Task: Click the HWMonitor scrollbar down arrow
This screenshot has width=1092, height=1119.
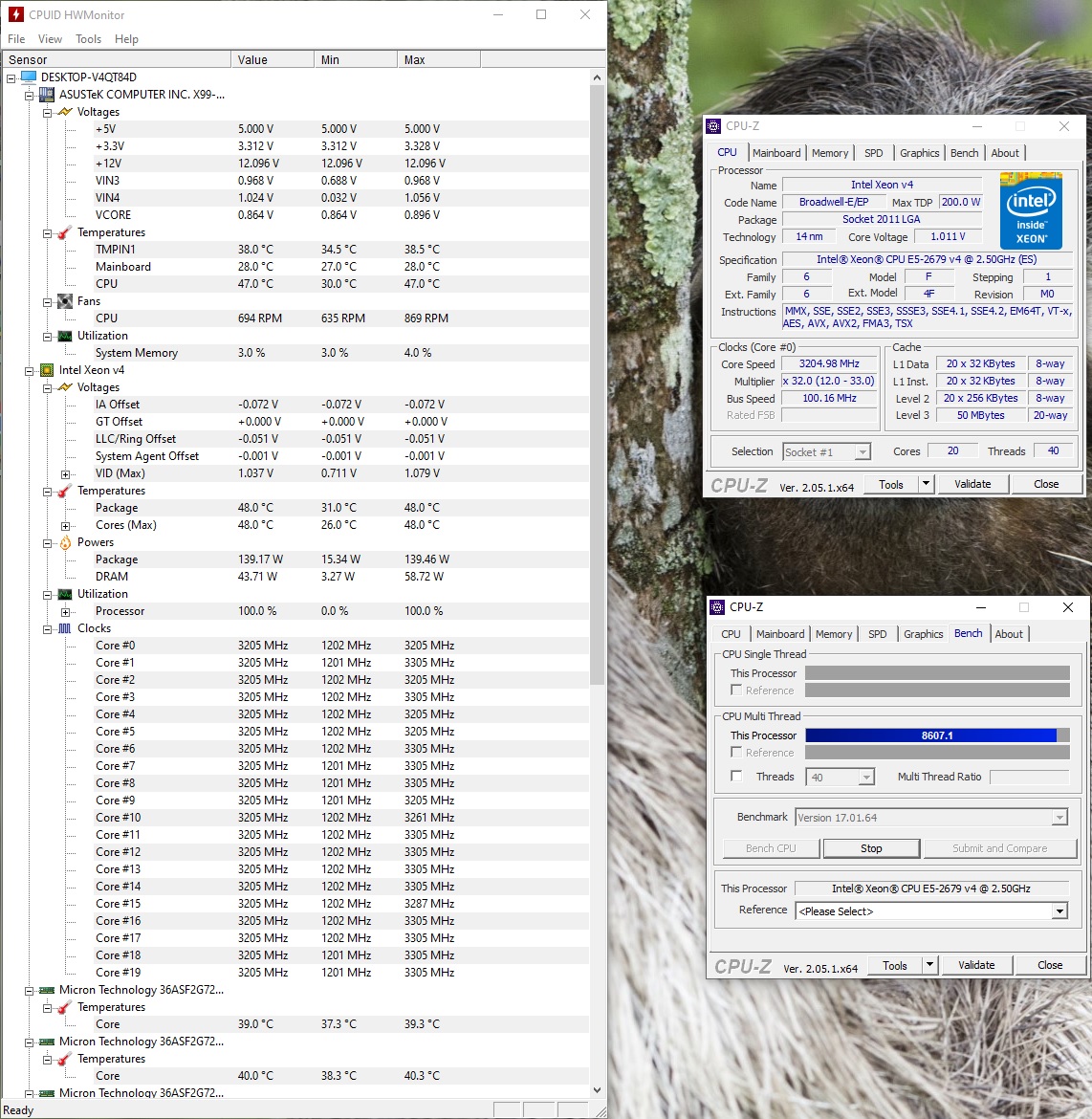Action: click(x=597, y=1089)
